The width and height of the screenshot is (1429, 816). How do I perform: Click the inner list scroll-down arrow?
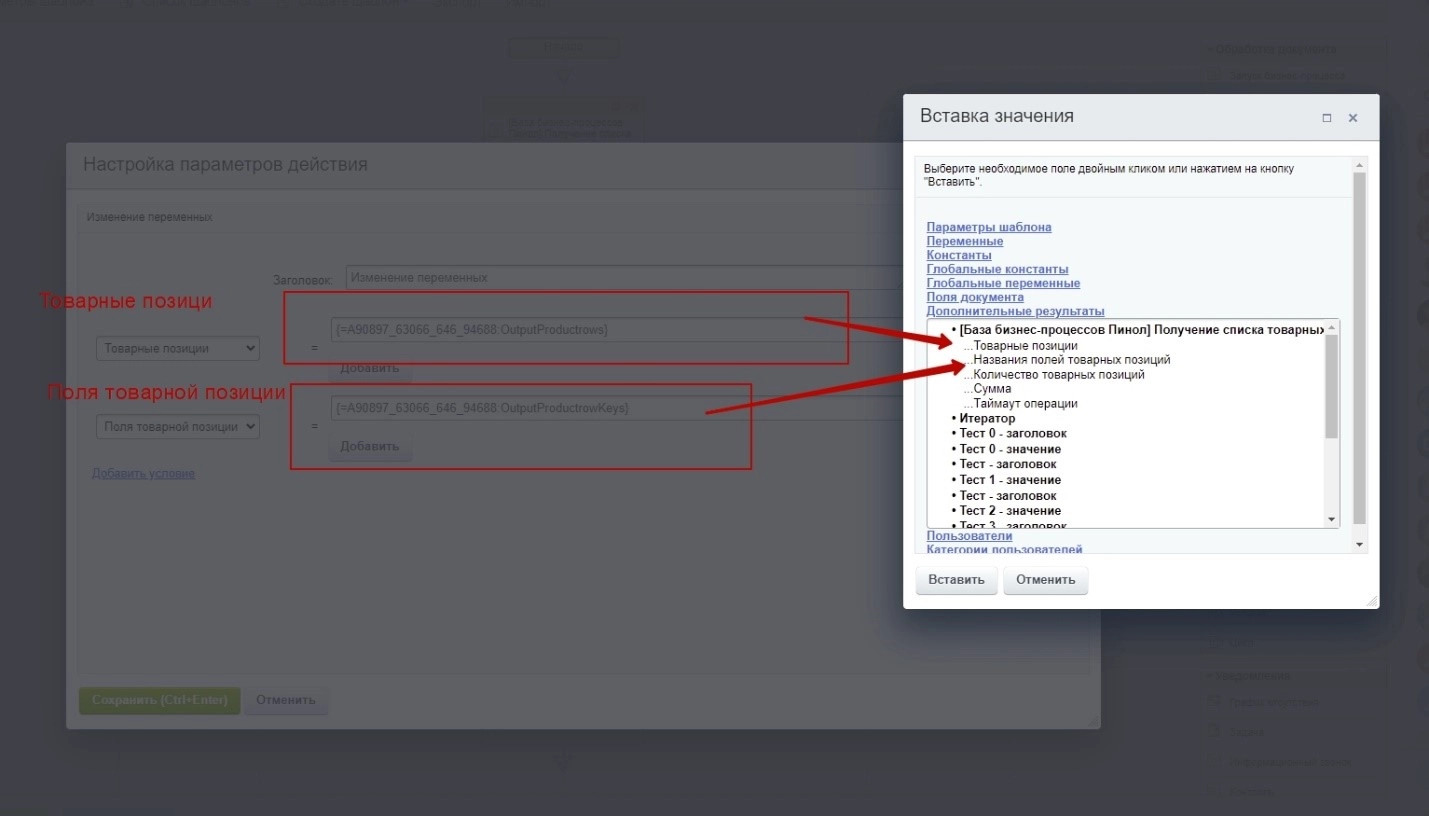click(x=1331, y=520)
